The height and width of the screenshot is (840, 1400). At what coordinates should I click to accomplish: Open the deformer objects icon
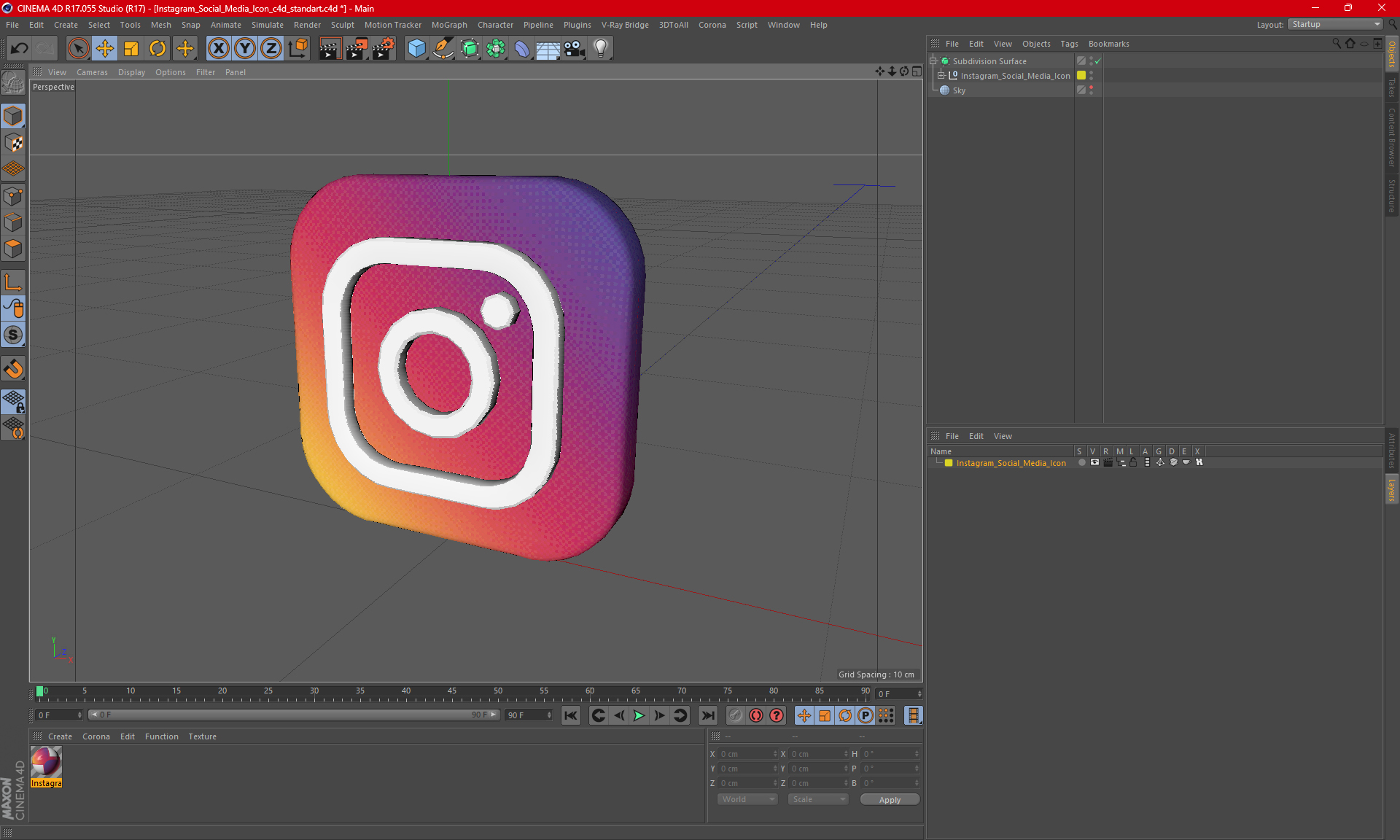coord(522,48)
